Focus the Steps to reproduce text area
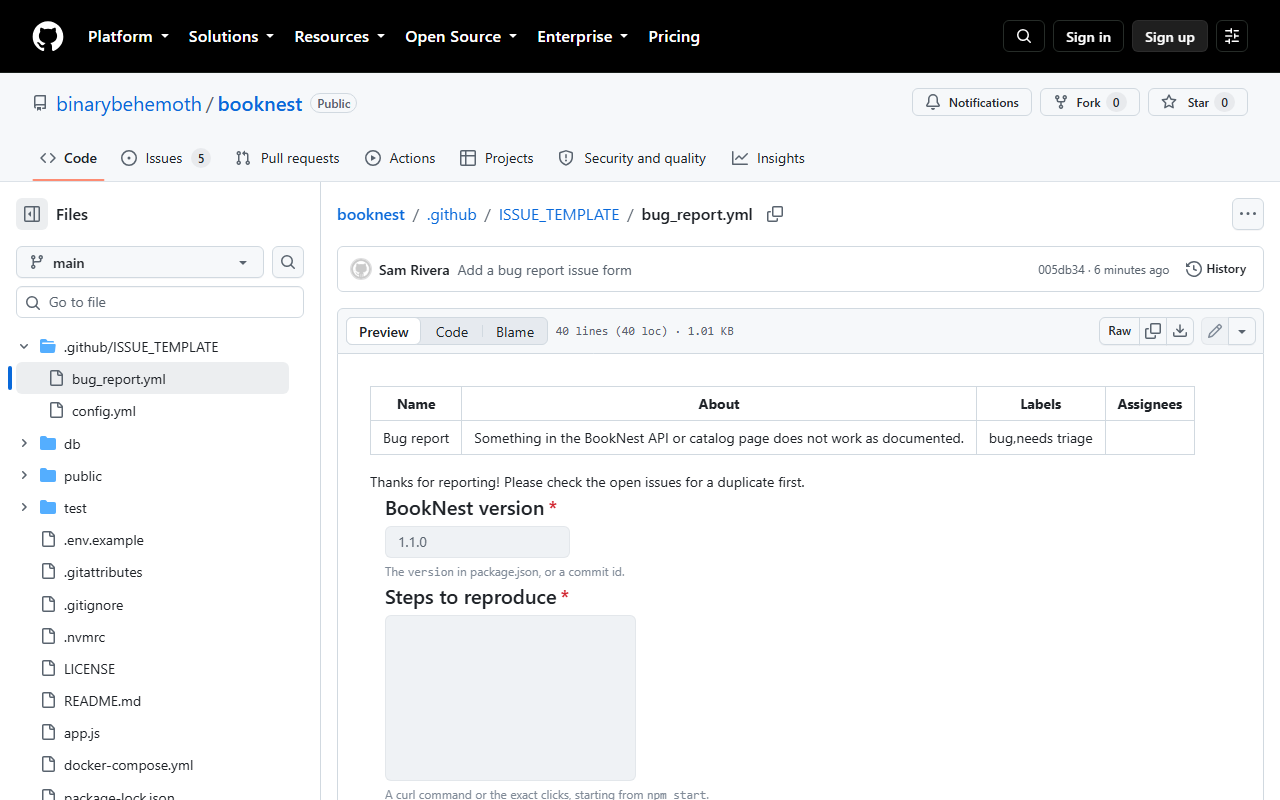The width and height of the screenshot is (1280, 800). tap(510, 698)
